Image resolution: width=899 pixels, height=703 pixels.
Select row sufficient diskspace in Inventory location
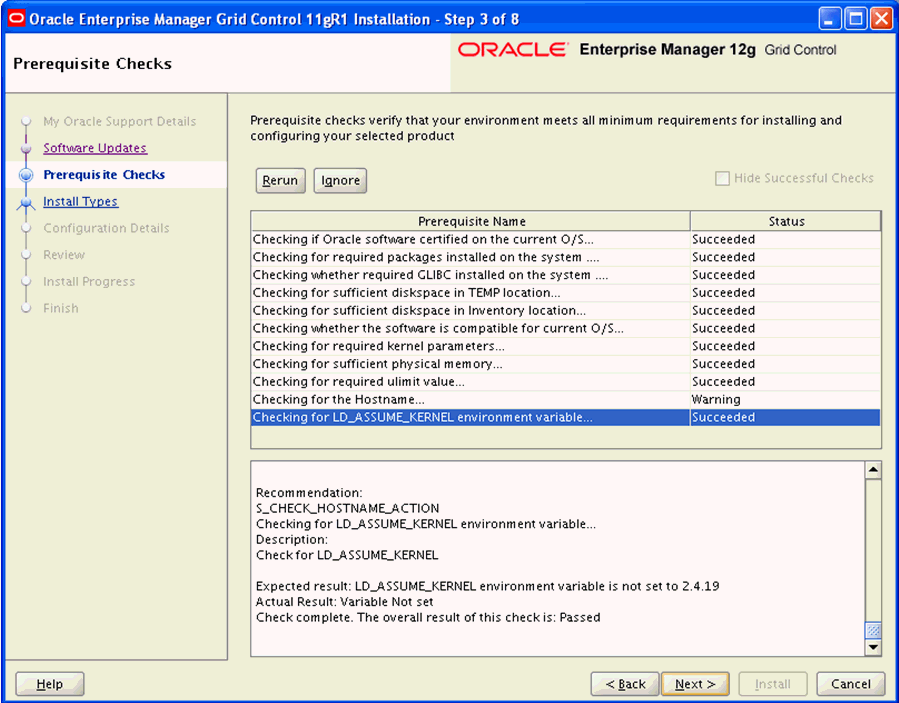[x=565, y=311]
